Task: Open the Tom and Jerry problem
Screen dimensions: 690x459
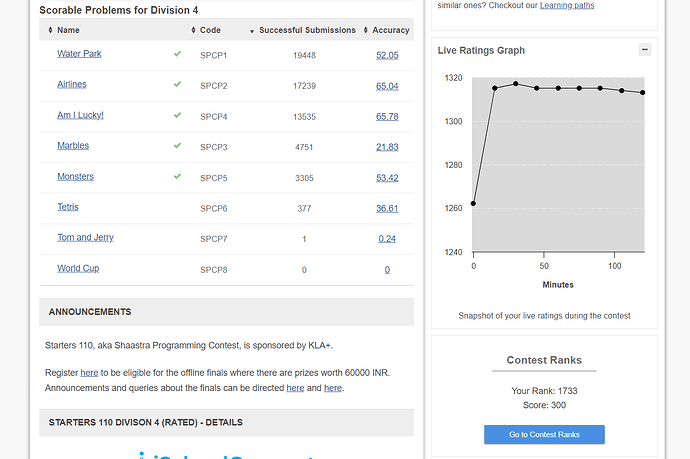Action: click(85, 237)
